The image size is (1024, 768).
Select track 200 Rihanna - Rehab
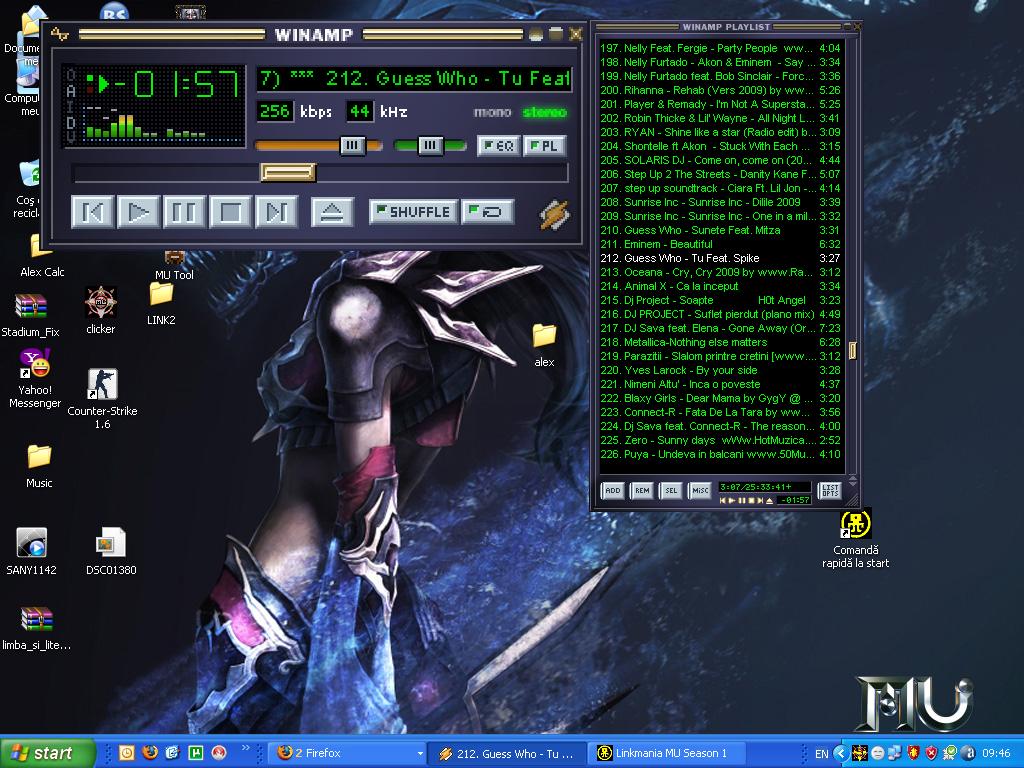point(720,90)
